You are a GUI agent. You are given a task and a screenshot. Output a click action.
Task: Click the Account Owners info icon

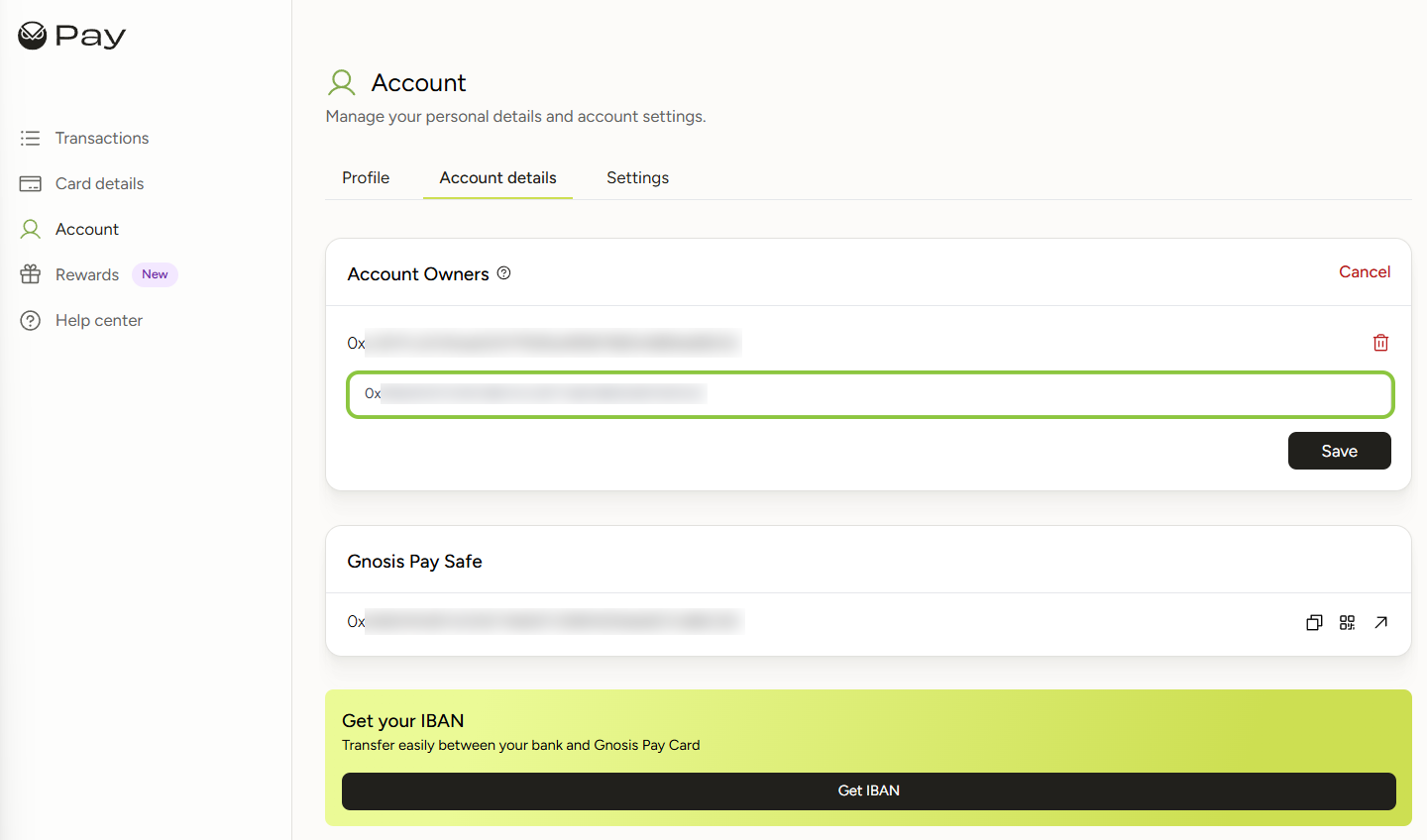503,273
